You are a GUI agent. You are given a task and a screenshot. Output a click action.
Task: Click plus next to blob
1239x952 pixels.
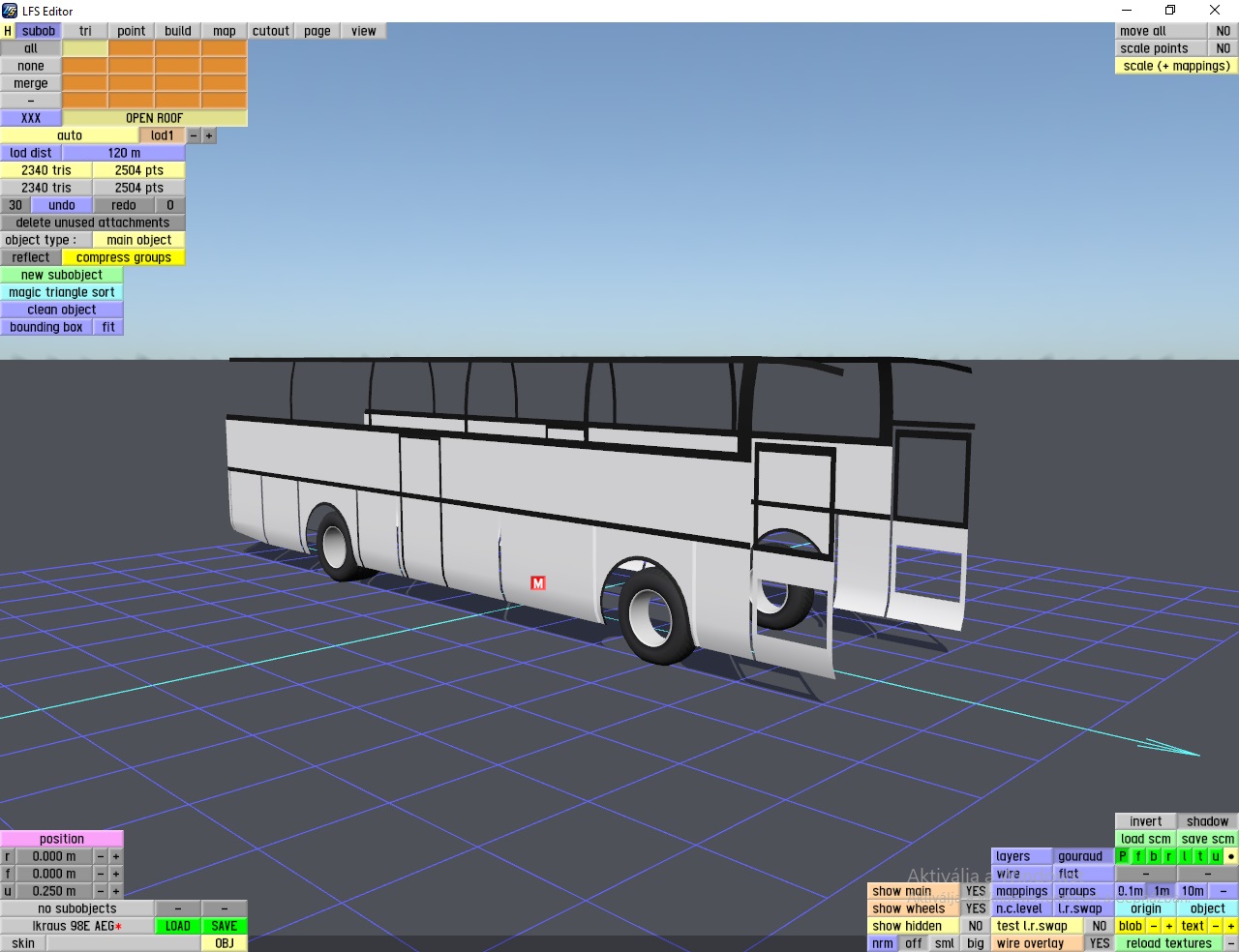click(x=1169, y=926)
